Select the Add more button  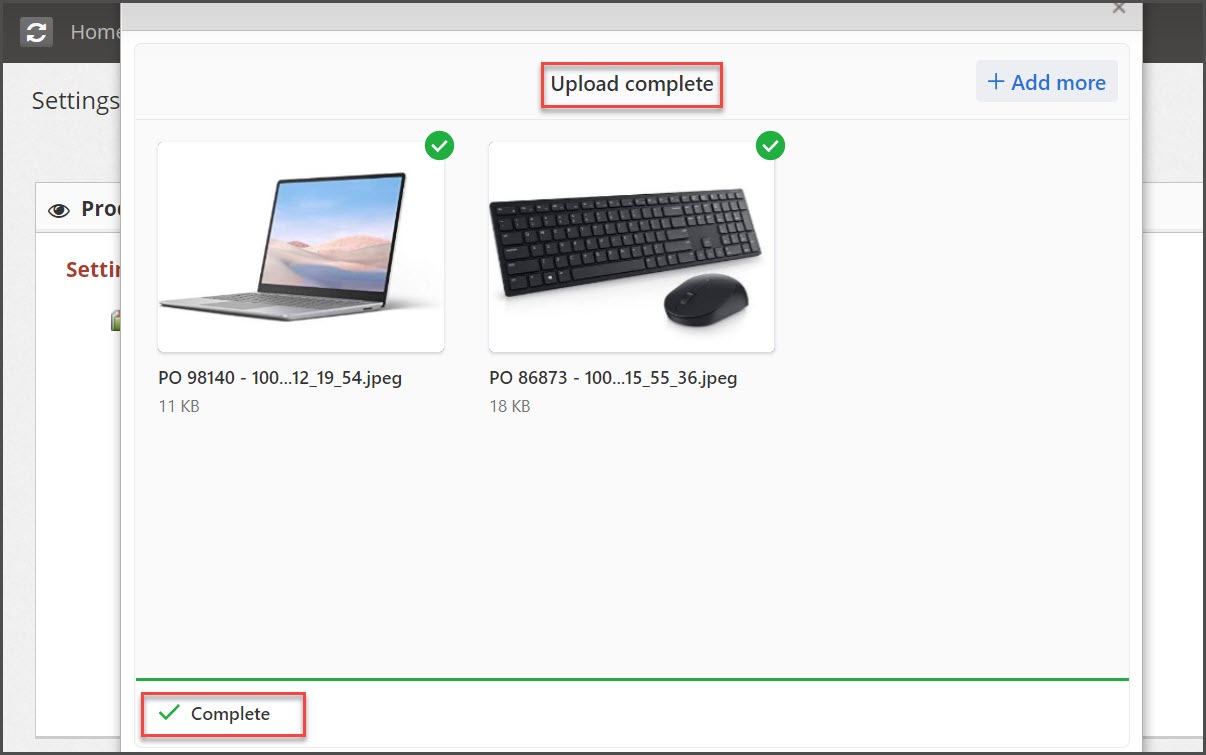click(1047, 82)
